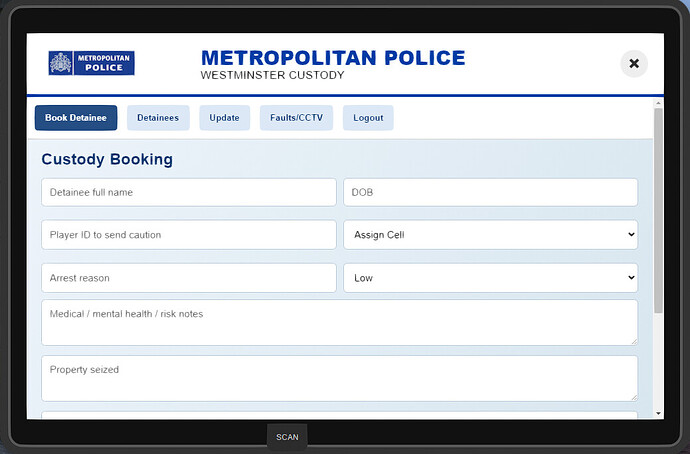690x454 pixels.
Task: Close the custody tablet with X button
Action: 634,63
